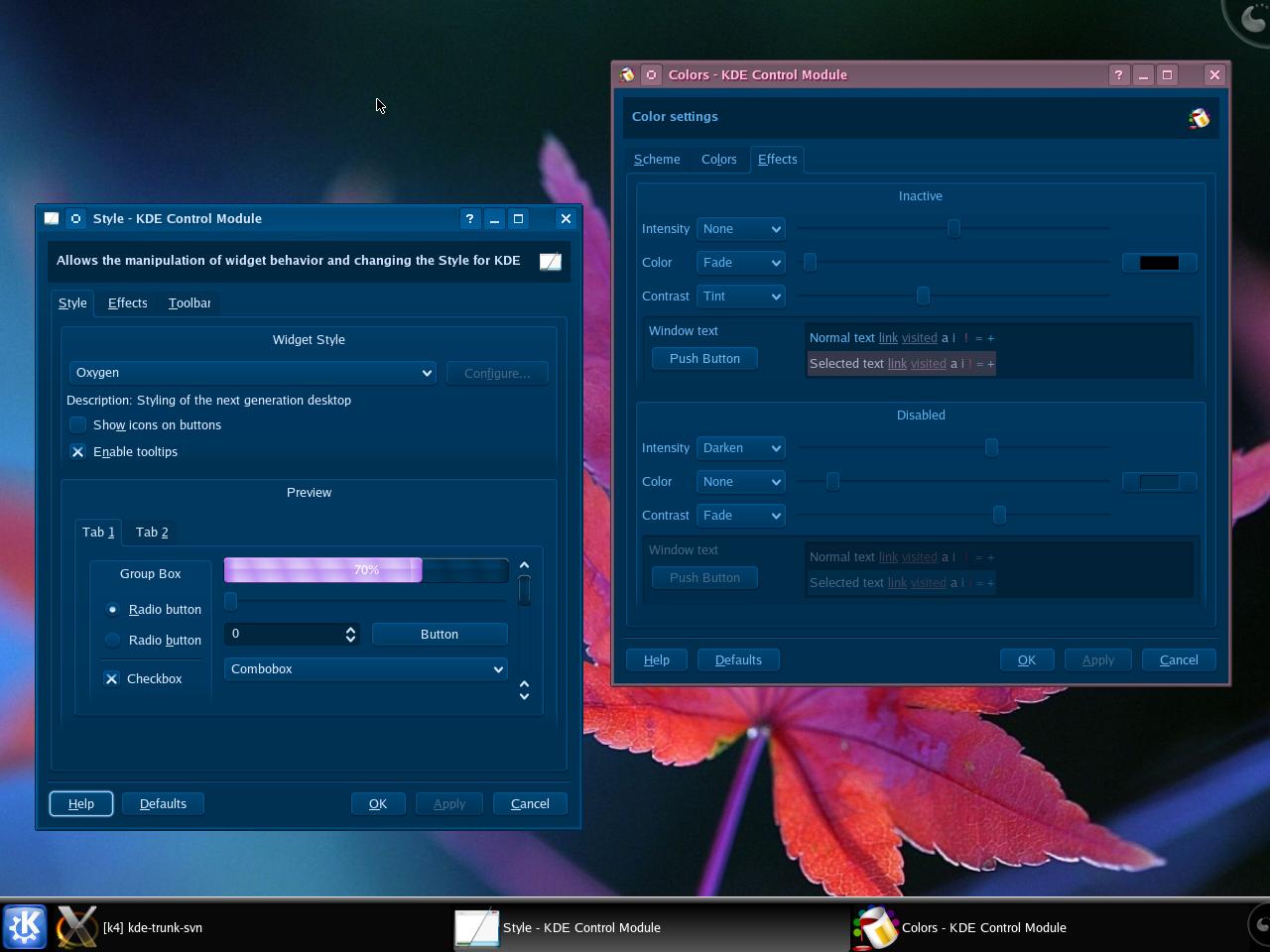Click the Inactive preview Push Button

tap(704, 358)
